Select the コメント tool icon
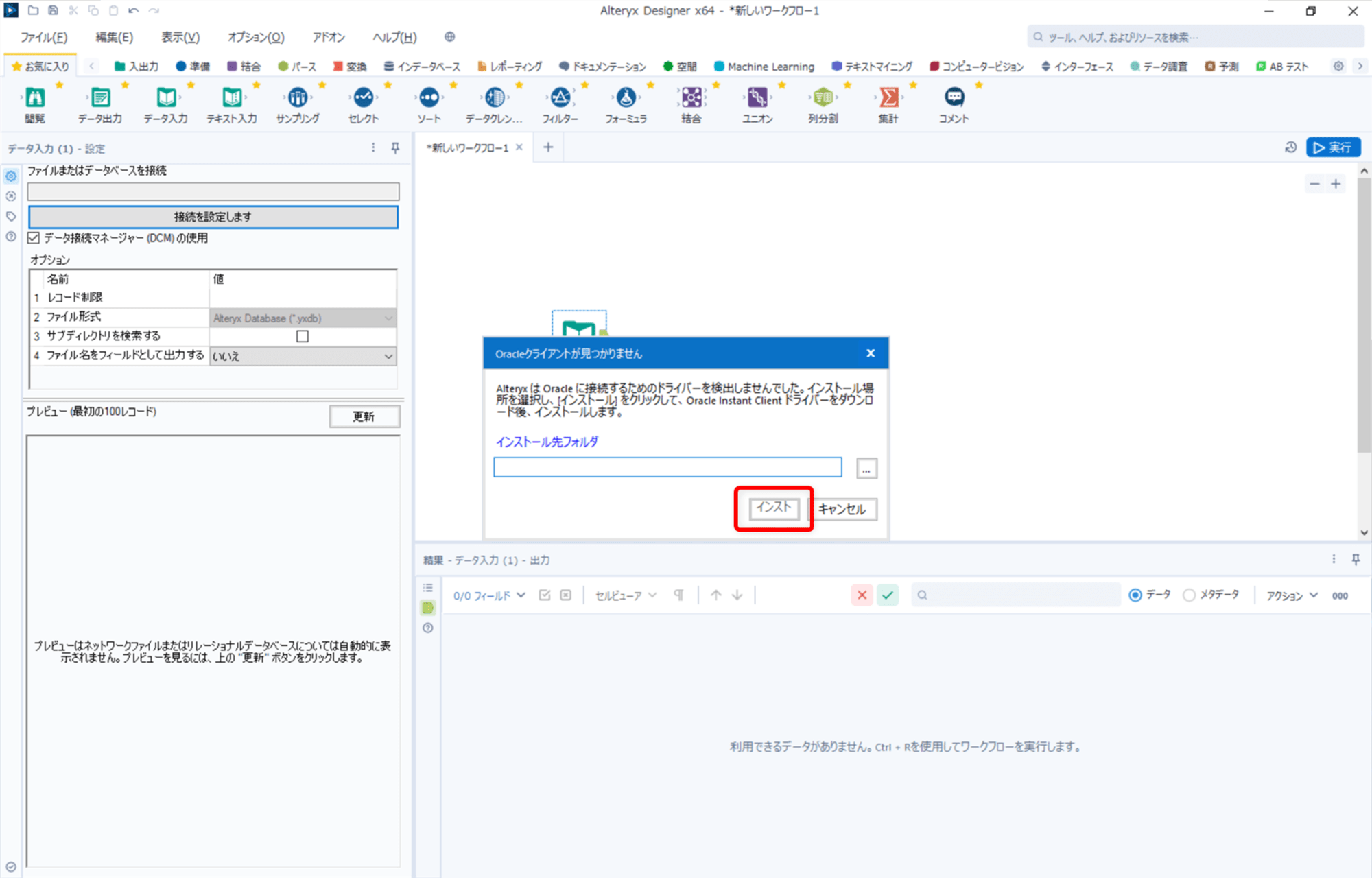 pyautogui.click(x=954, y=97)
